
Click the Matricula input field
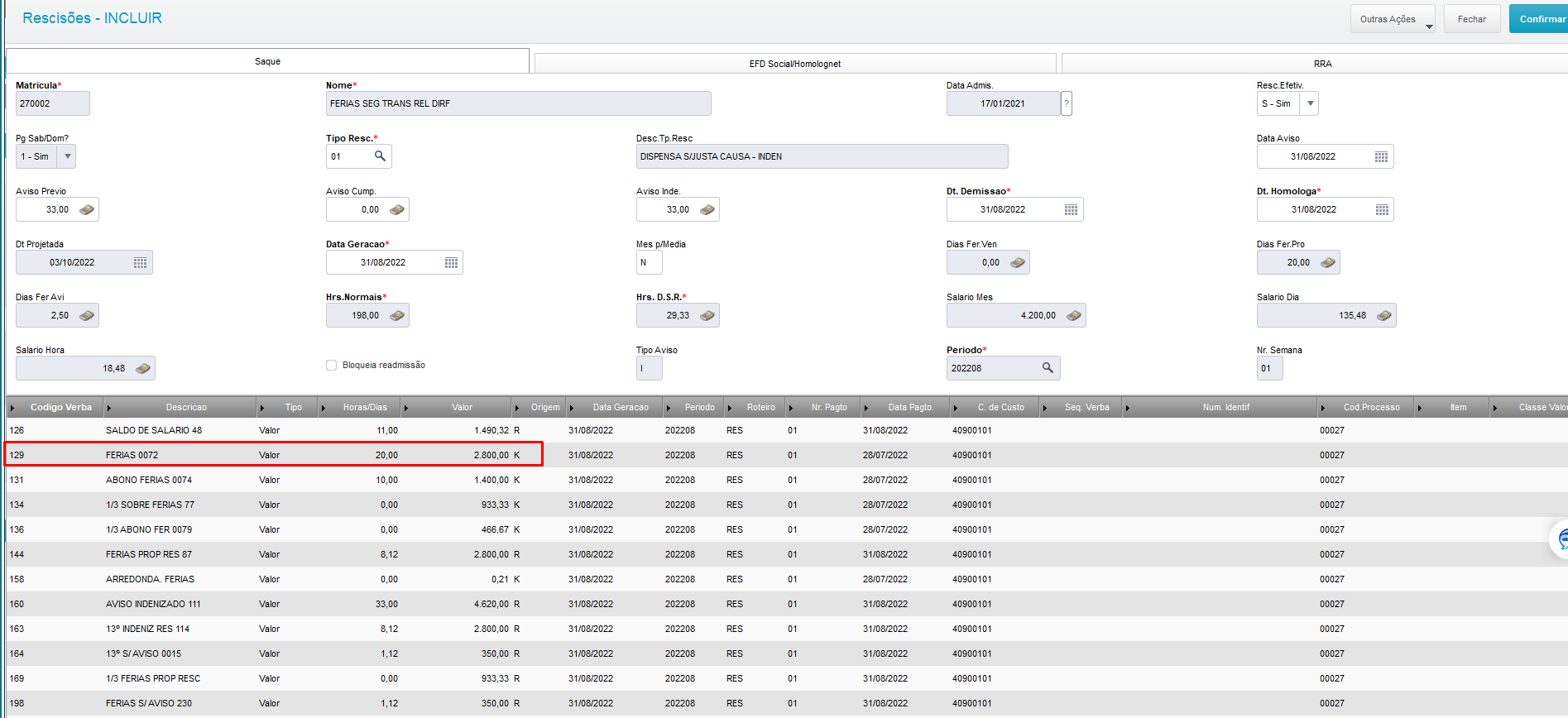pyautogui.click(x=52, y=103)
